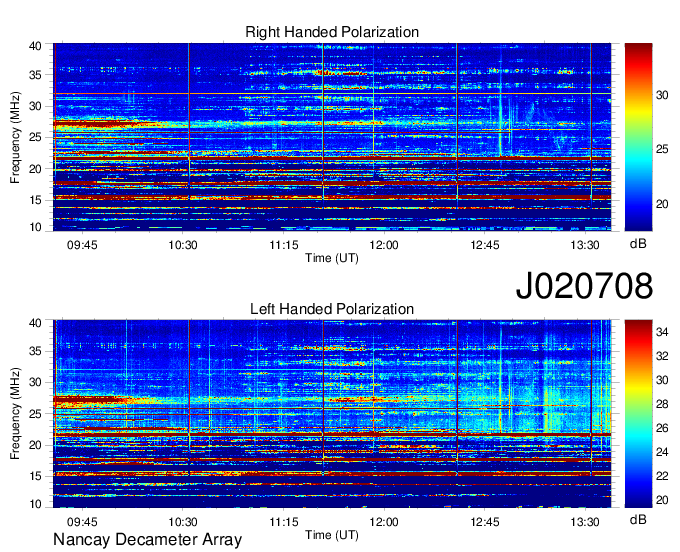The width and height of the screenshot is (680, 552).
Task: Click the 12:45 tick under the lower plot
Action: pyautogui.click(x=485, y=522)
